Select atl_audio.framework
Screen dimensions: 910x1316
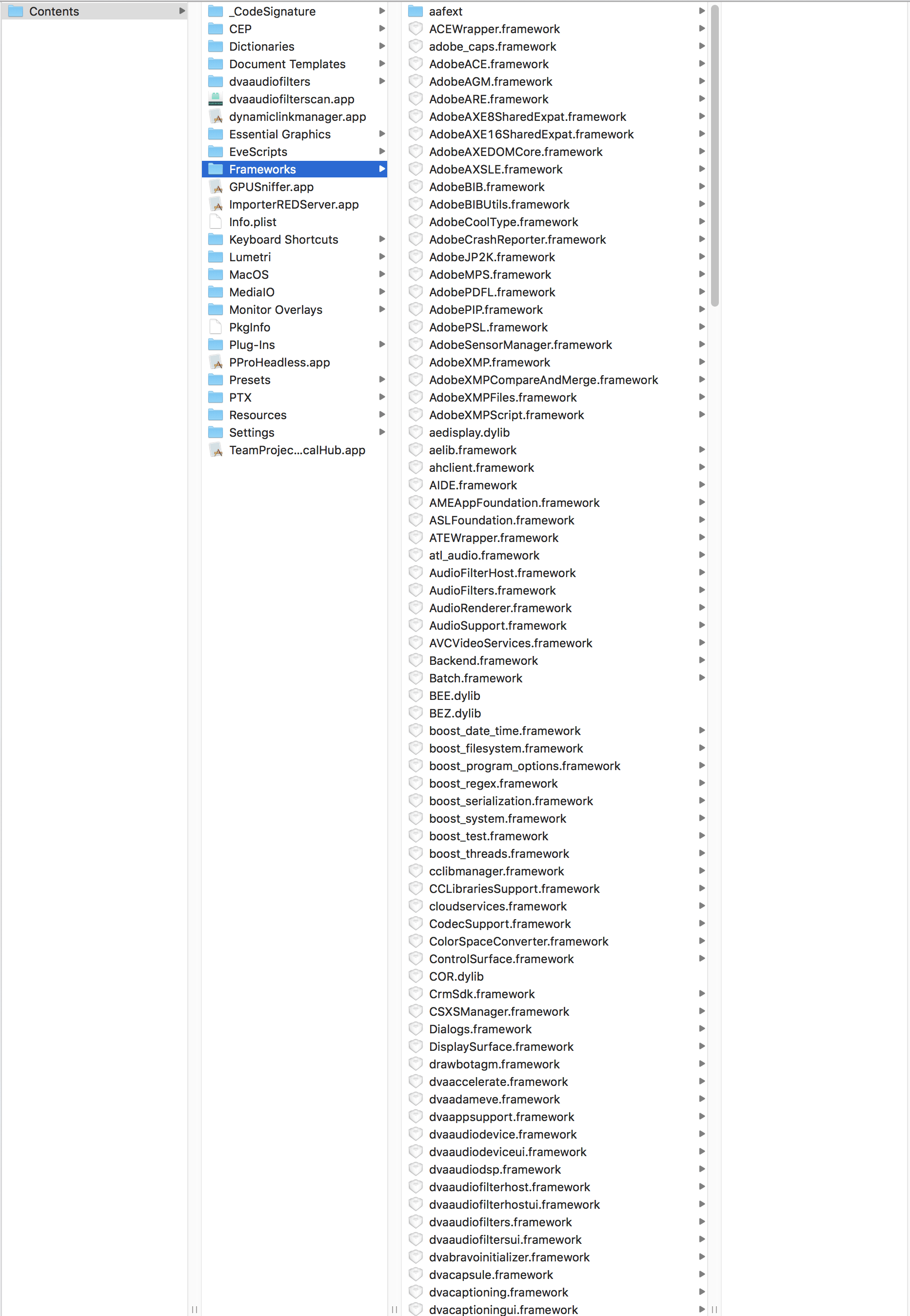pos(554,555)
